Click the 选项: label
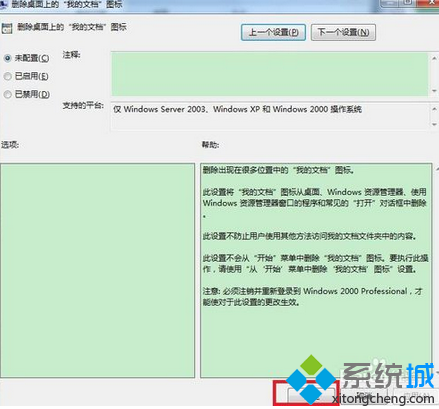Viewport: 439px width, 409px height. (10, 145)
